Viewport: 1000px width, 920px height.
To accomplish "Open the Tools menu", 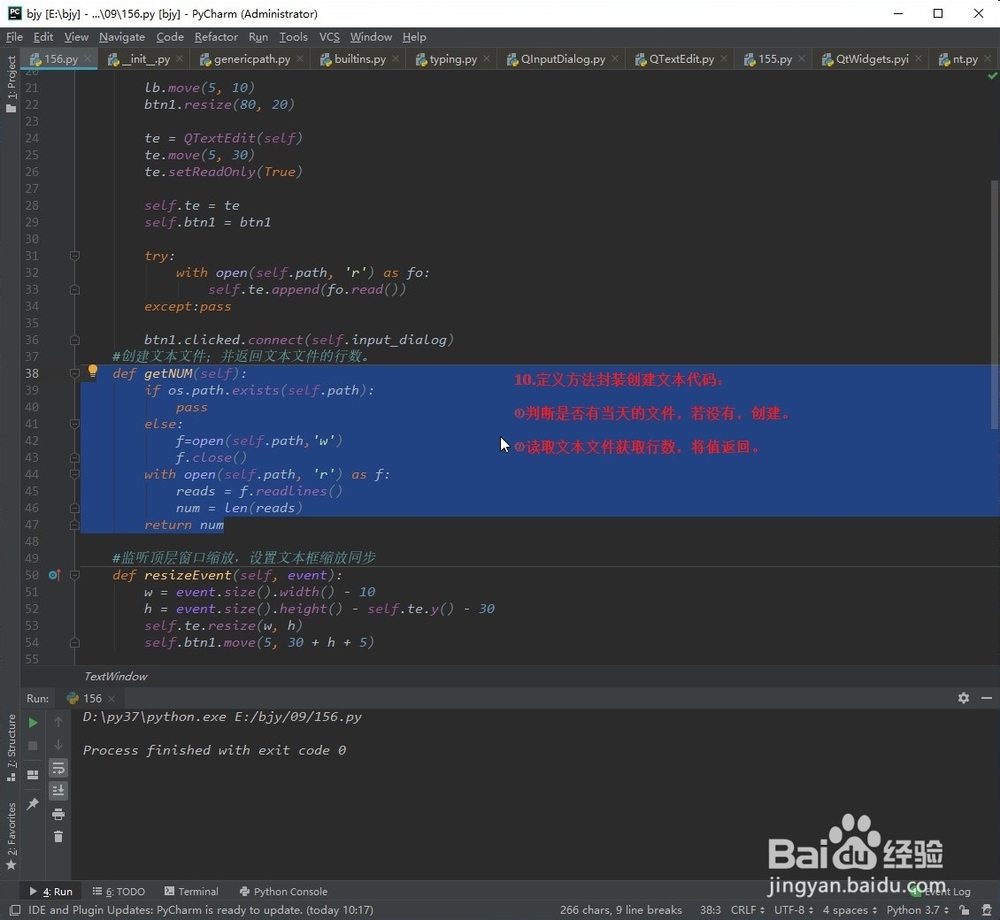I will pos(293,37).
